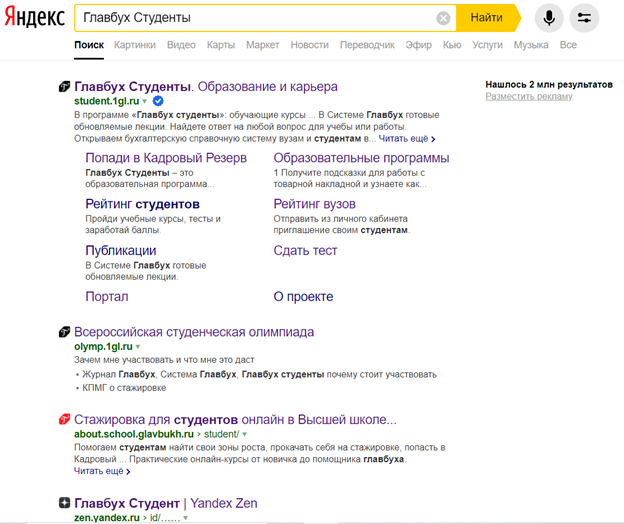Viewport: 624px width, 524px height.
Task: Open the Переводчик tab
Action: pos(367,45)
